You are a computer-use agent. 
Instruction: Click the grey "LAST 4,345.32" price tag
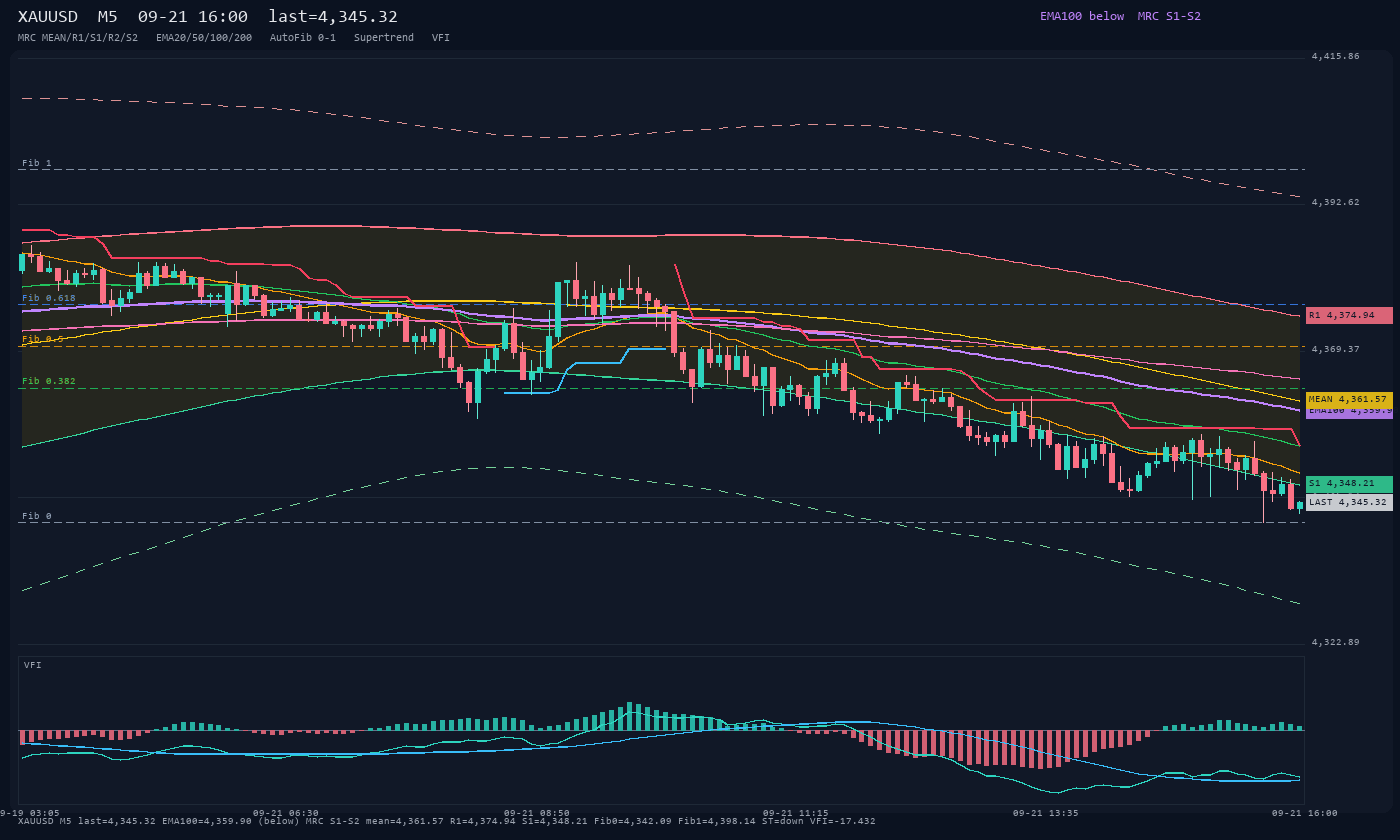coord(1349,502)
